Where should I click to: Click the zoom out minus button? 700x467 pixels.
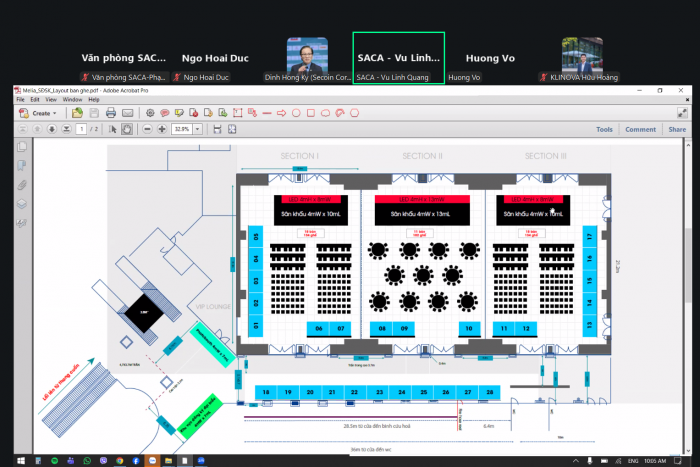[149, 129]
